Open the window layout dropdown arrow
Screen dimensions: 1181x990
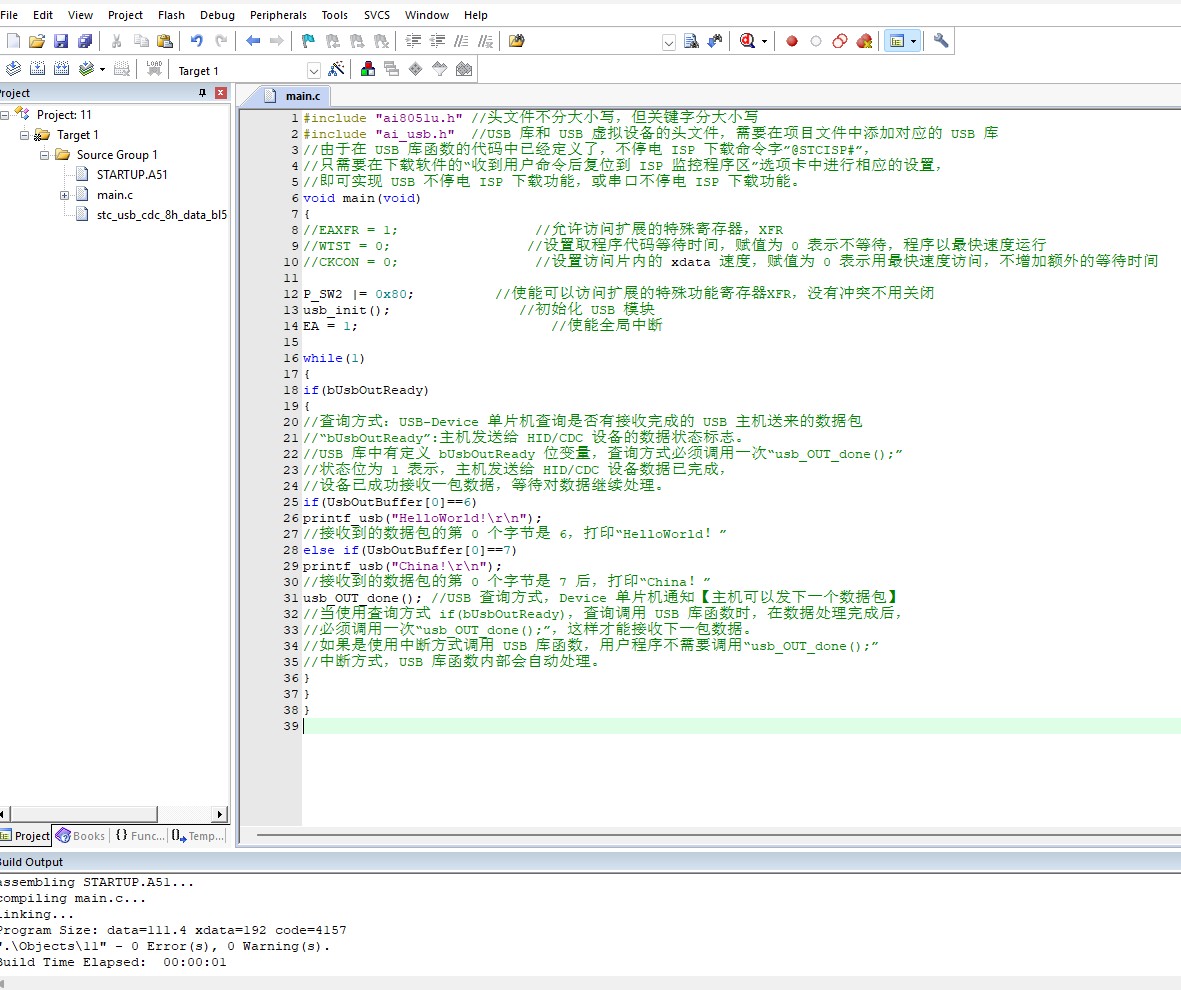[914, 41]
